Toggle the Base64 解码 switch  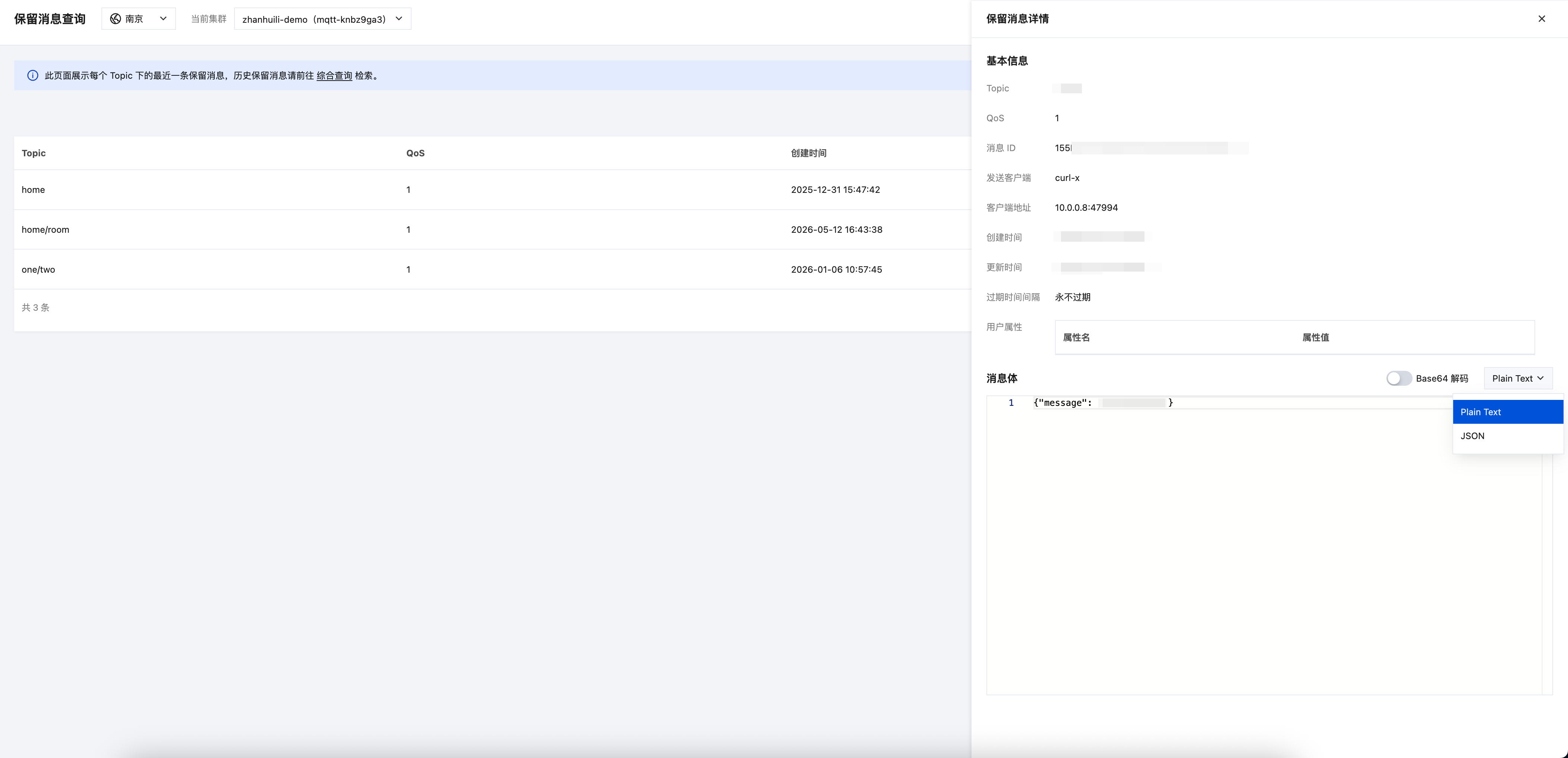click(x=1399, y=378)
